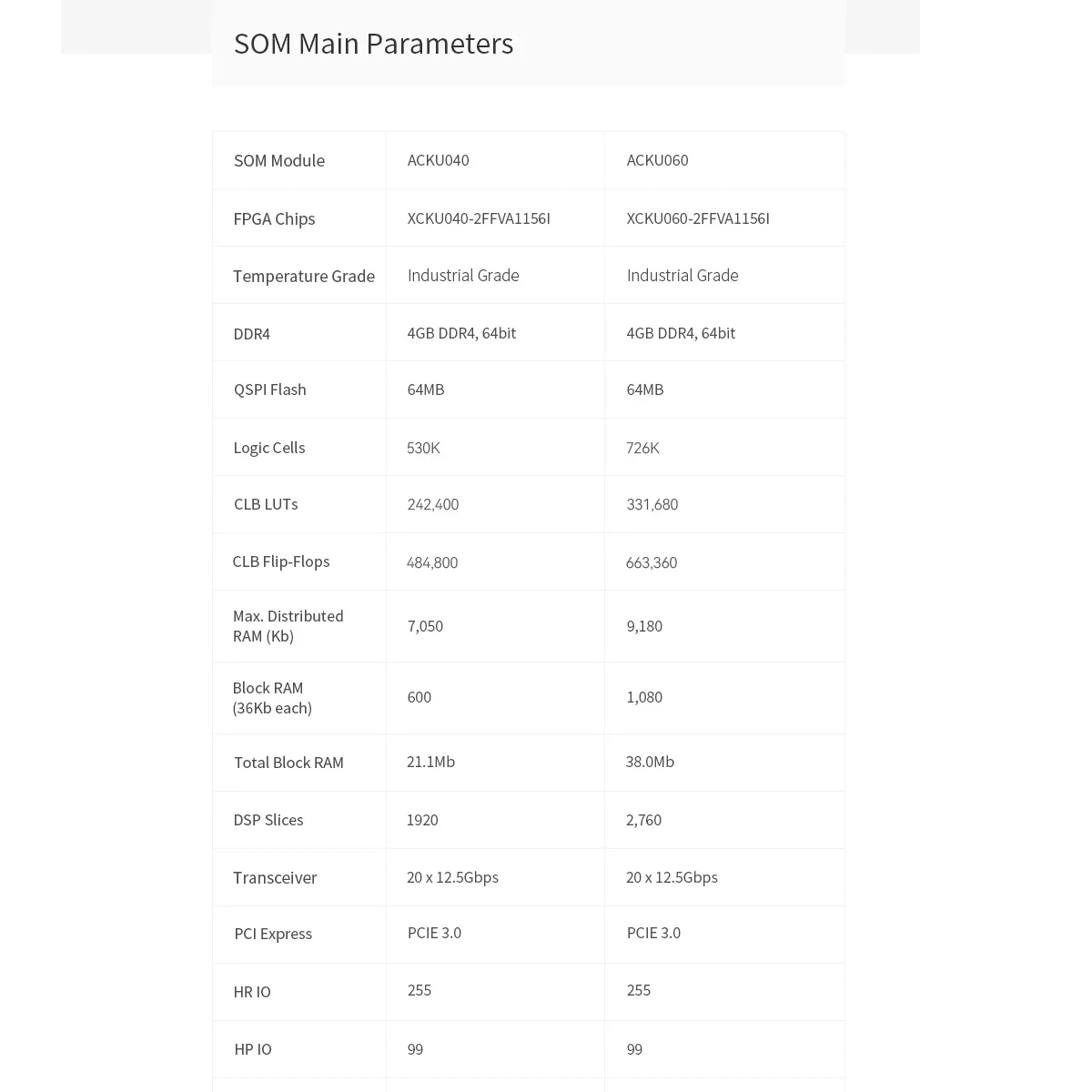Select the 726K Logic Cells value
1092x1092 pixels.
pos(642,448)
